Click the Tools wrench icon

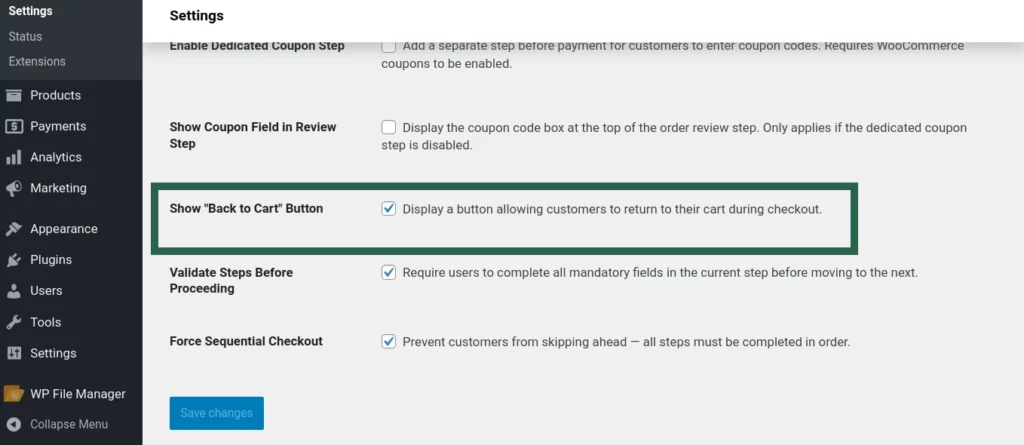(14, 323)
